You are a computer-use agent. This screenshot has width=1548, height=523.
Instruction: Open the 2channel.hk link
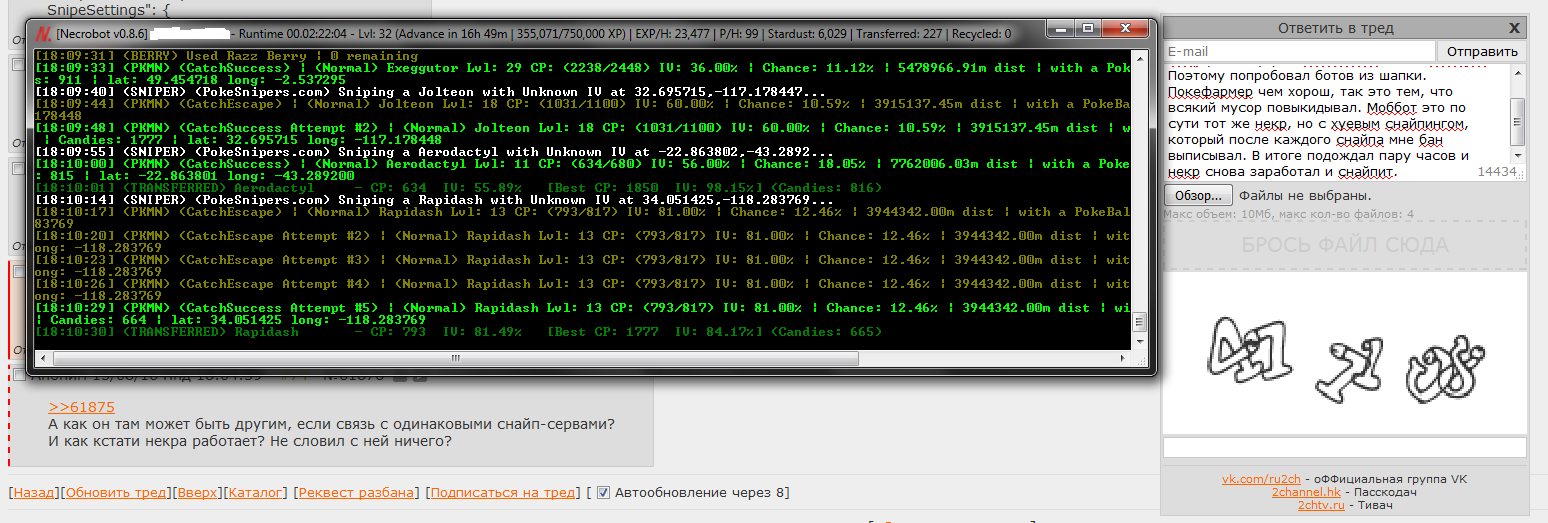(x=1306, y=492)
